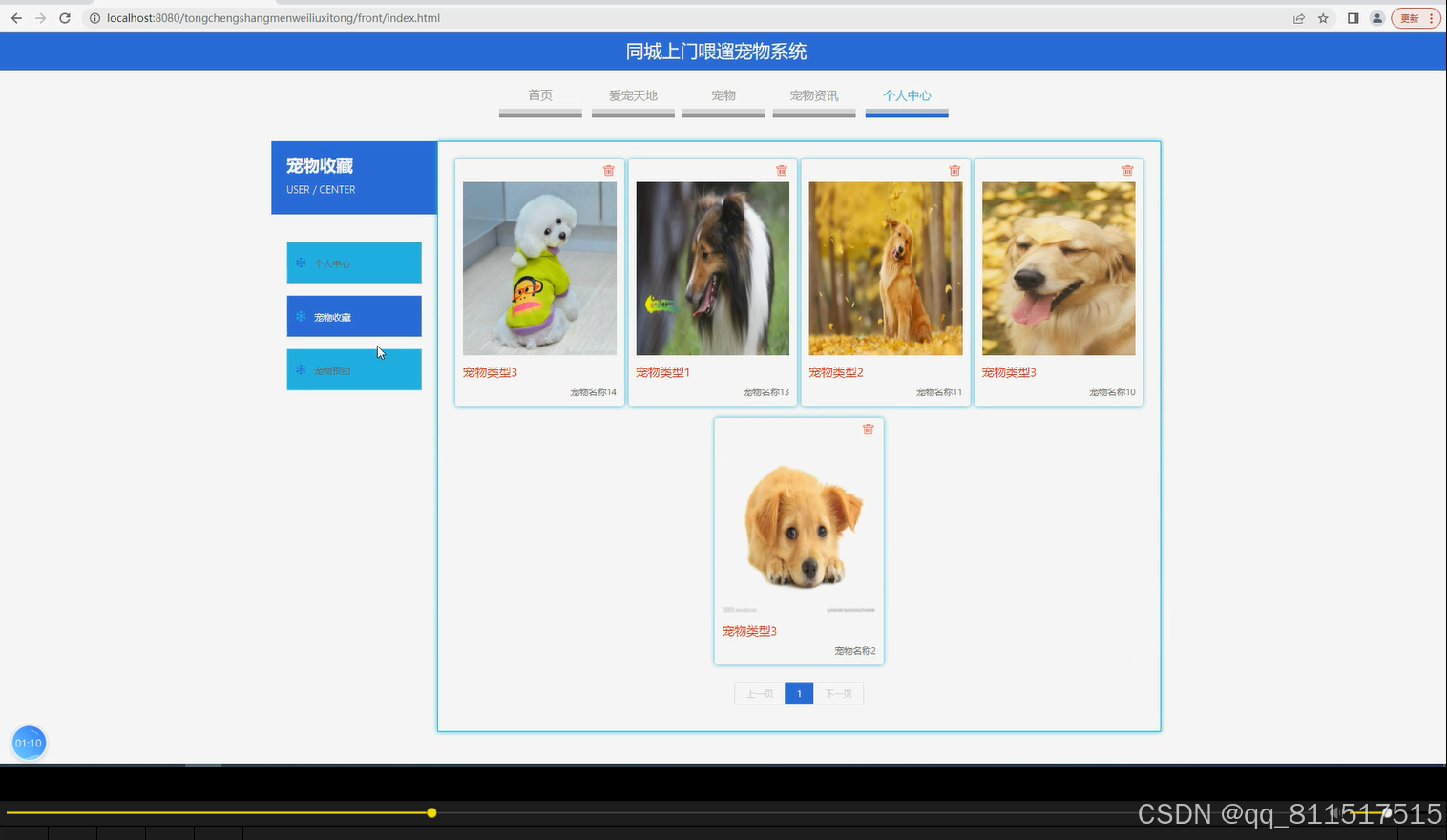The image size is (1447, 840).
Task: Select 宠物预约 in the sidebar menu
Action: click(x=354, y=369)
